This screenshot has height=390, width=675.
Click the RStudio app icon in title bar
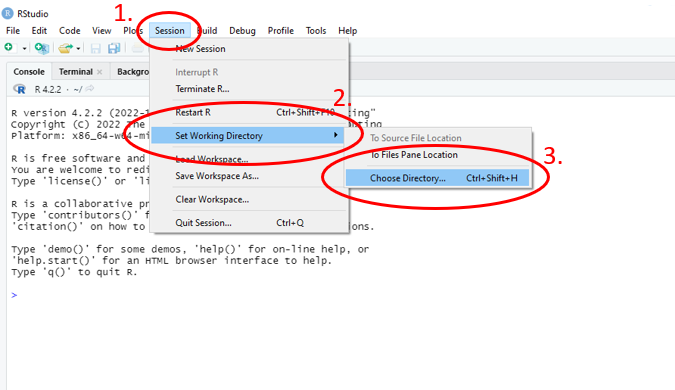pyautogui.click(x=8, y=13)
